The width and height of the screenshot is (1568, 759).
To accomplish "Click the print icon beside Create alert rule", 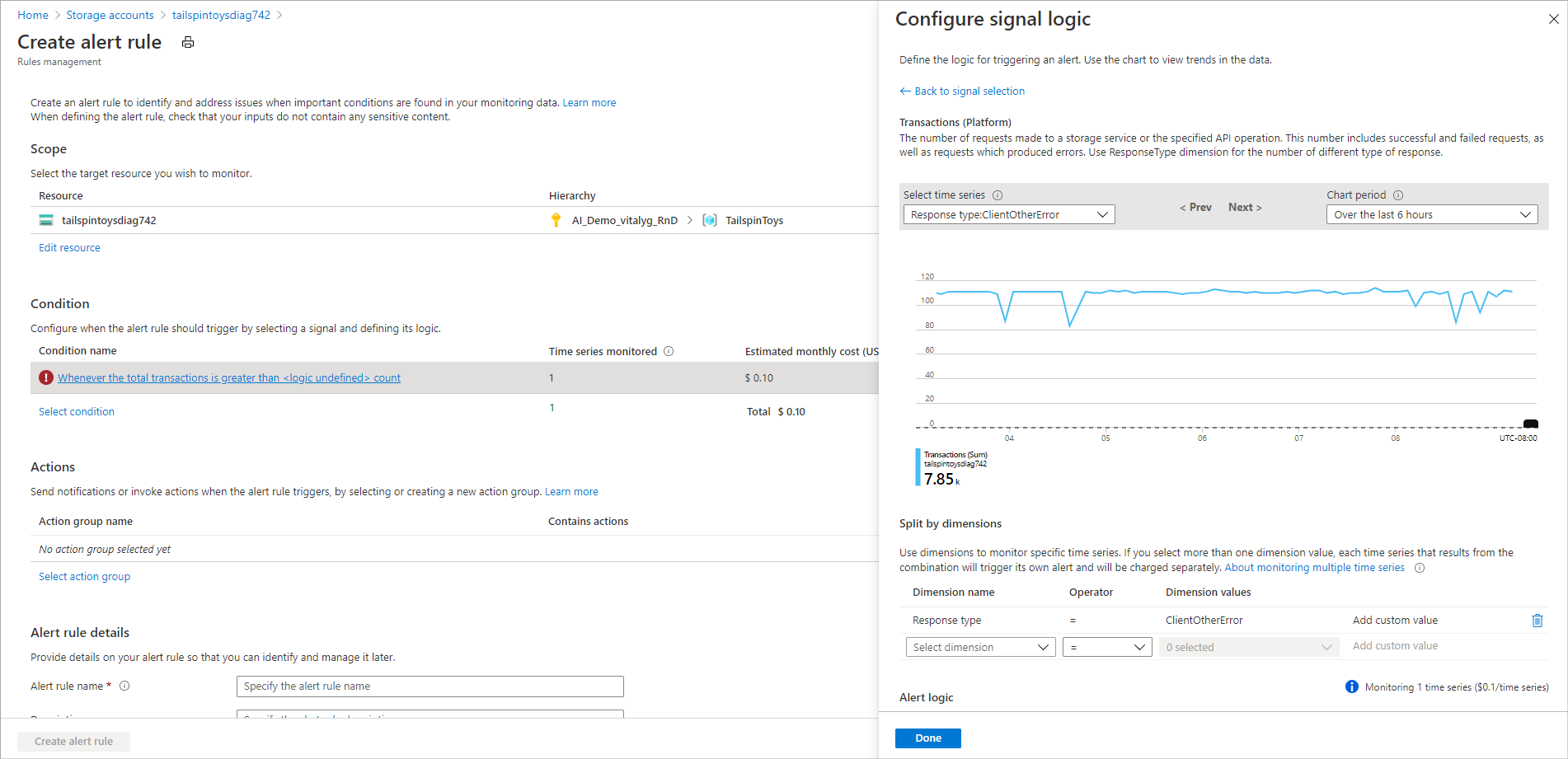I will (x=188, y=42).
